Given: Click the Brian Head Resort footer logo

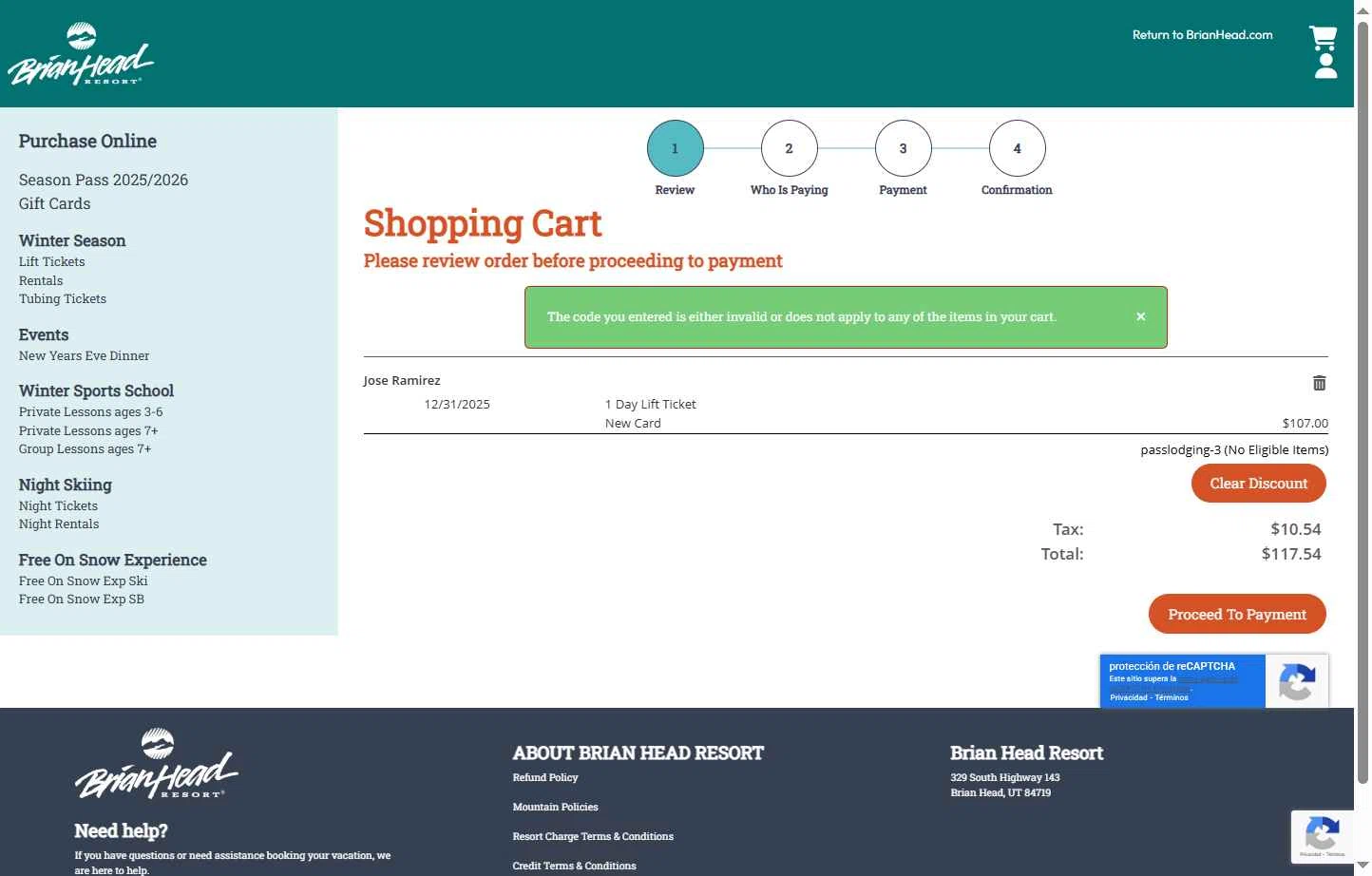Looking at the screenshot, I should coord(157,764).
